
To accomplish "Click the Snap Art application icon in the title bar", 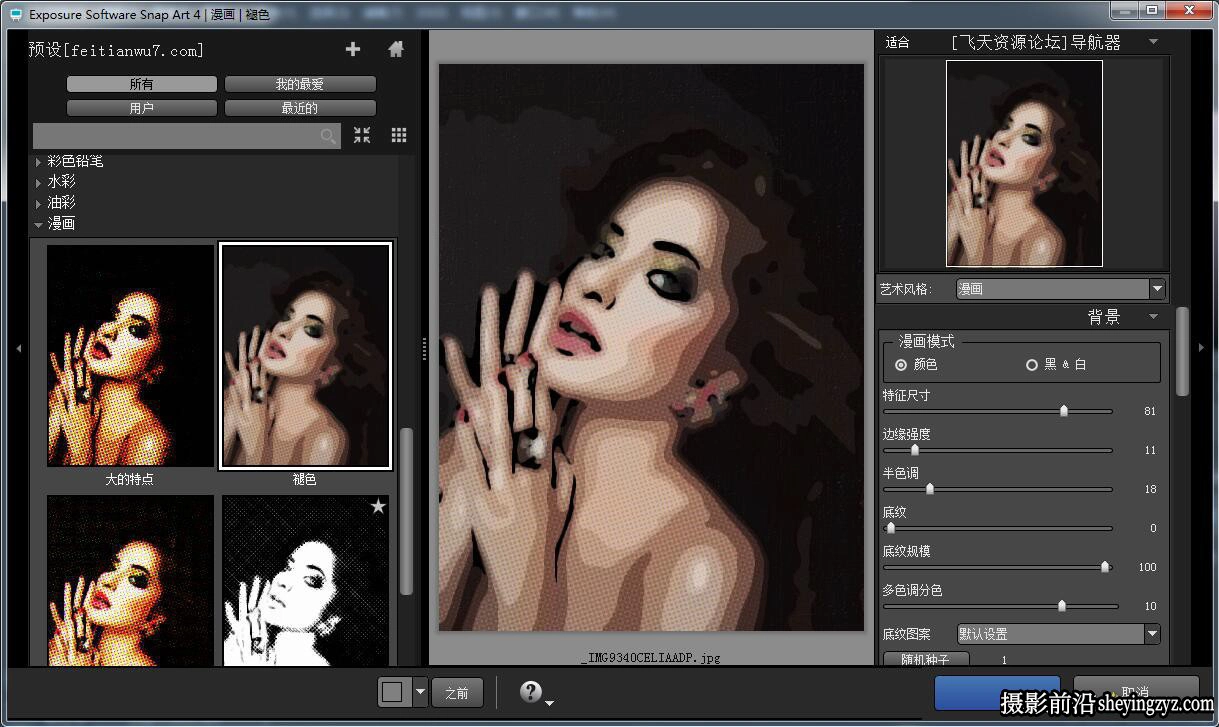I will pyautogui.click(x=16, y=14).
